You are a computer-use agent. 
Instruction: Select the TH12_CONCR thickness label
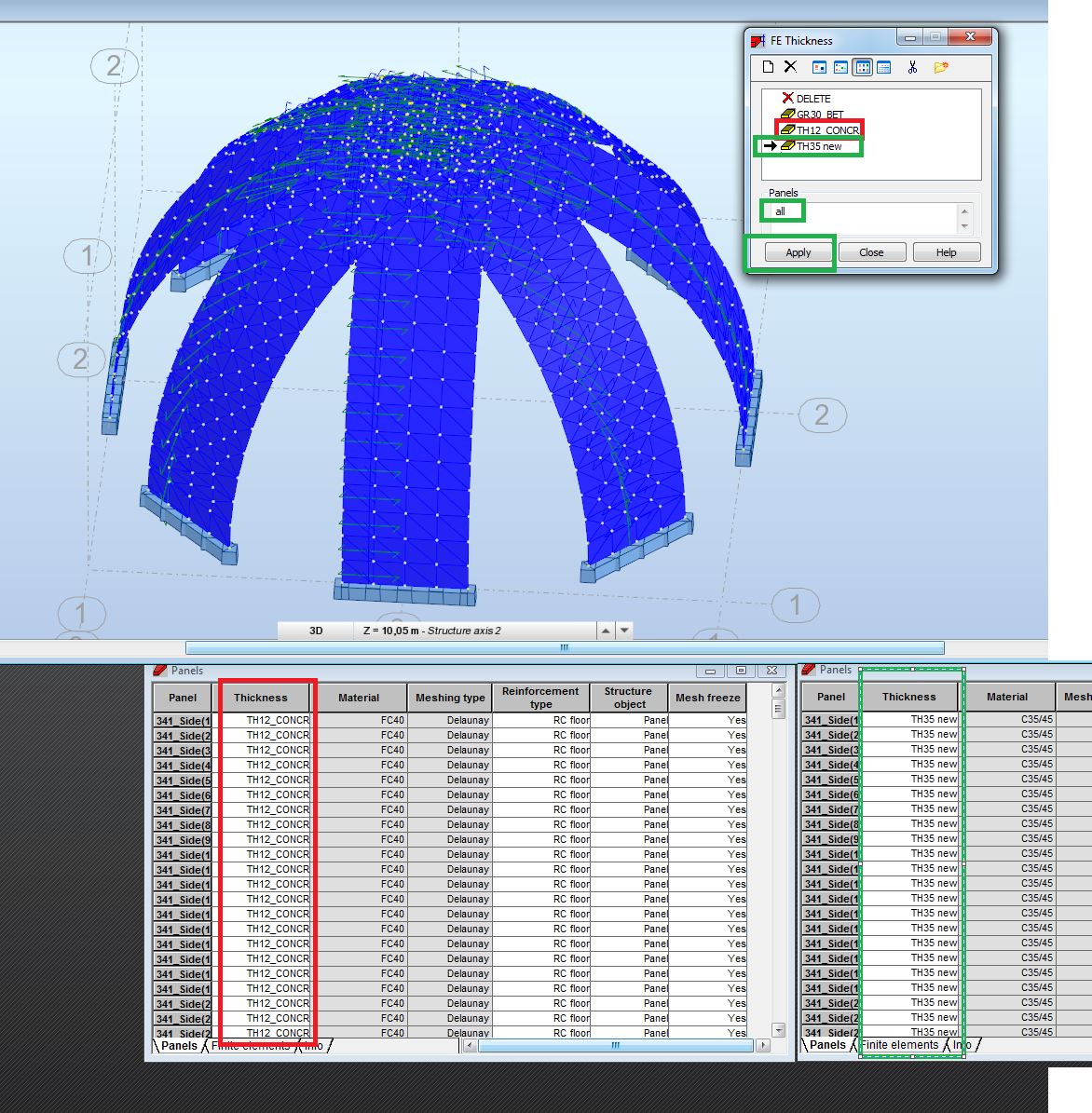pos(820,129)
